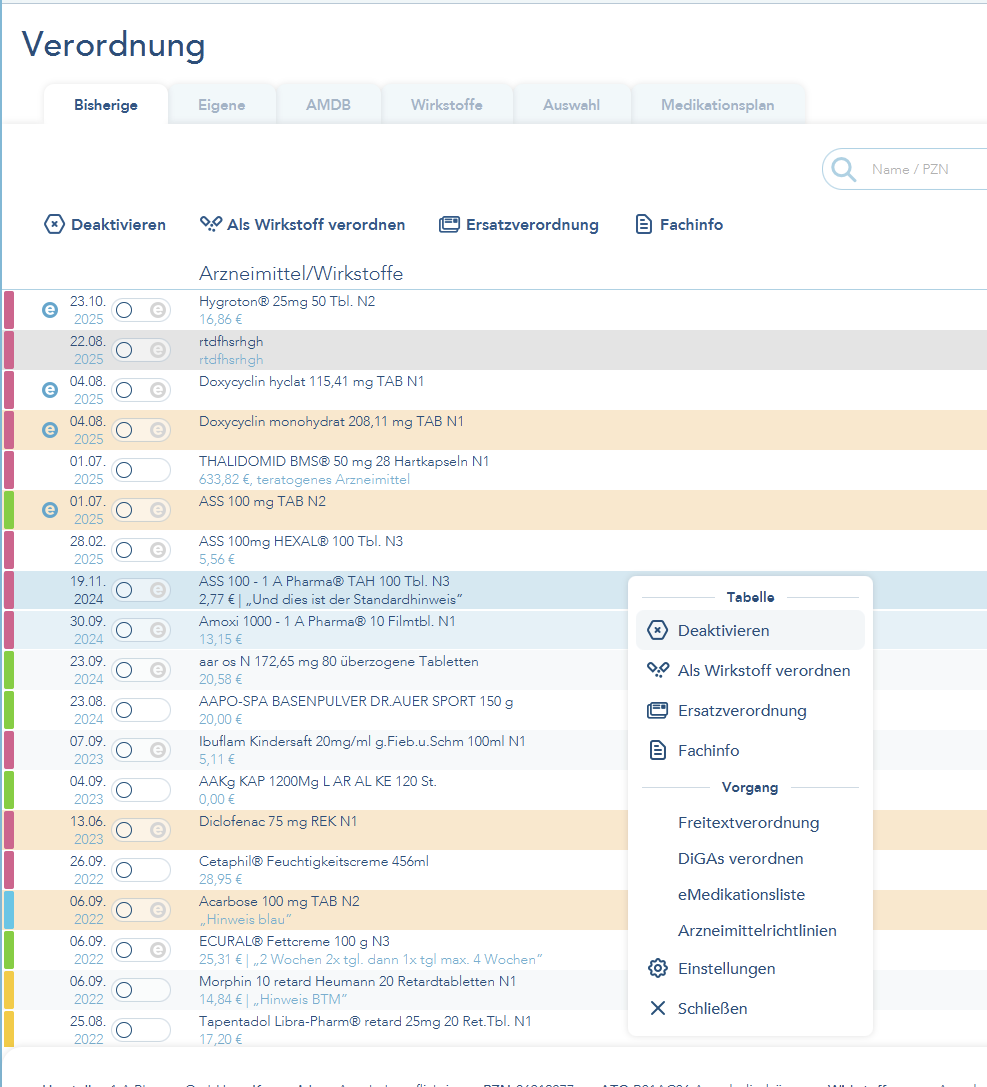
Task: Switch to the AMDB tab
Action: (329, 105)
